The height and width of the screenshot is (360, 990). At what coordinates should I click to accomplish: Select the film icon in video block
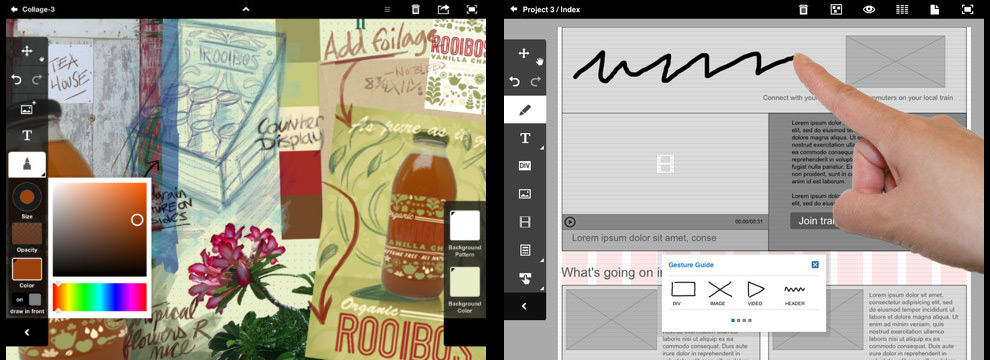tap(665, 164)
